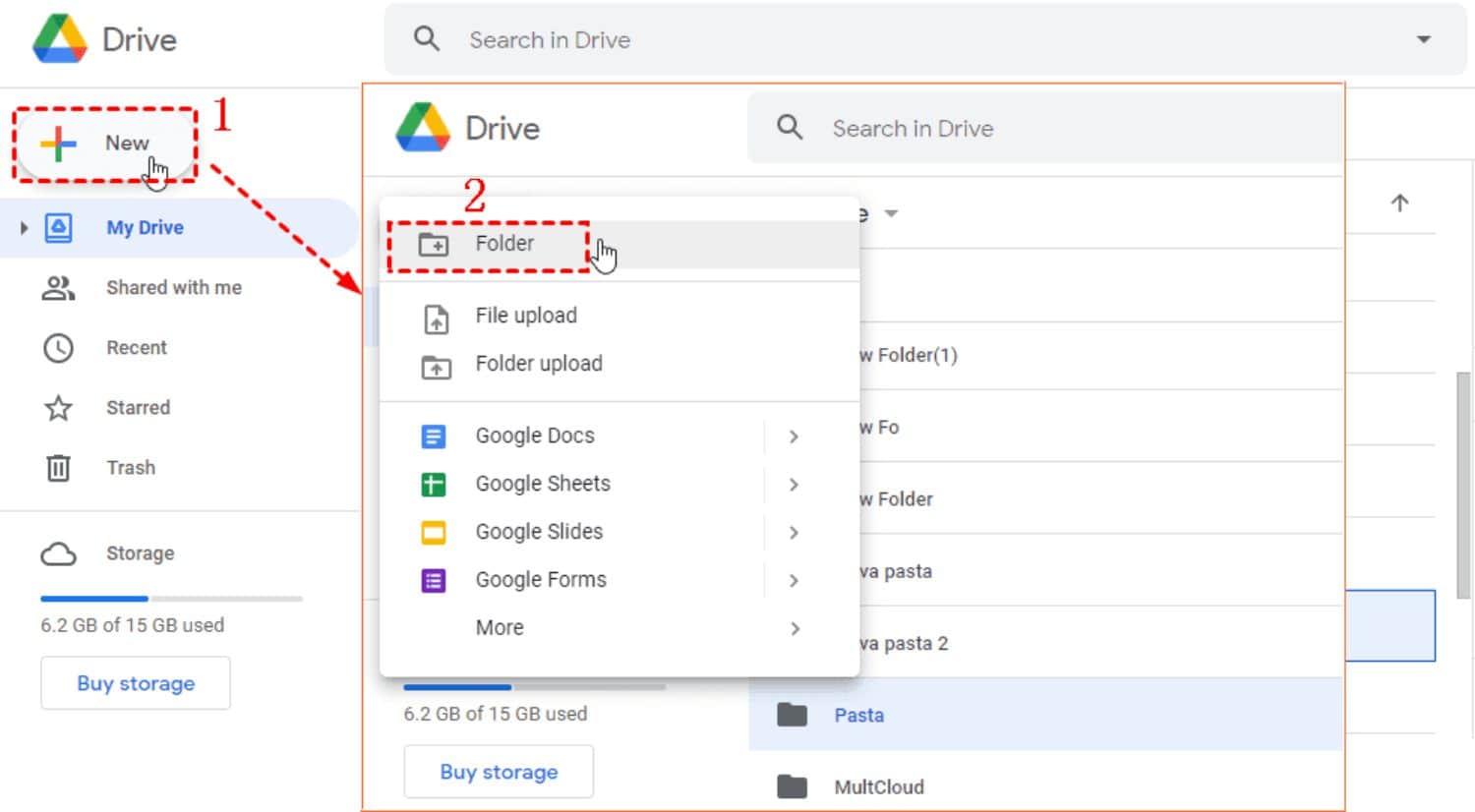Expand the Google Forms submenu arrow
1475x812 pixels.
click(794, 581)
